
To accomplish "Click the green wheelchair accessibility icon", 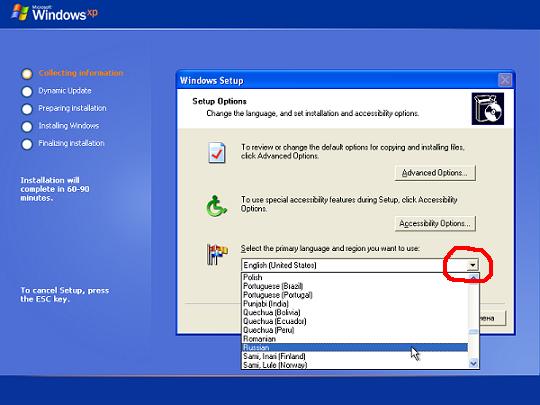I will pyautogui.click(x=216, y=206).
